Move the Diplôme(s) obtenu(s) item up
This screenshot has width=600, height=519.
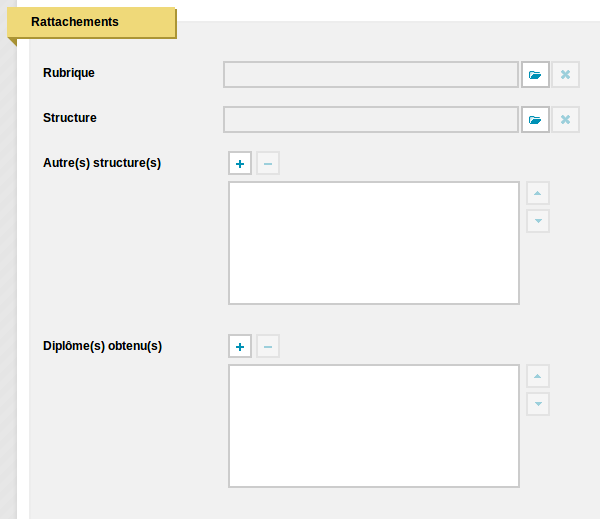(x=538, y=376)
